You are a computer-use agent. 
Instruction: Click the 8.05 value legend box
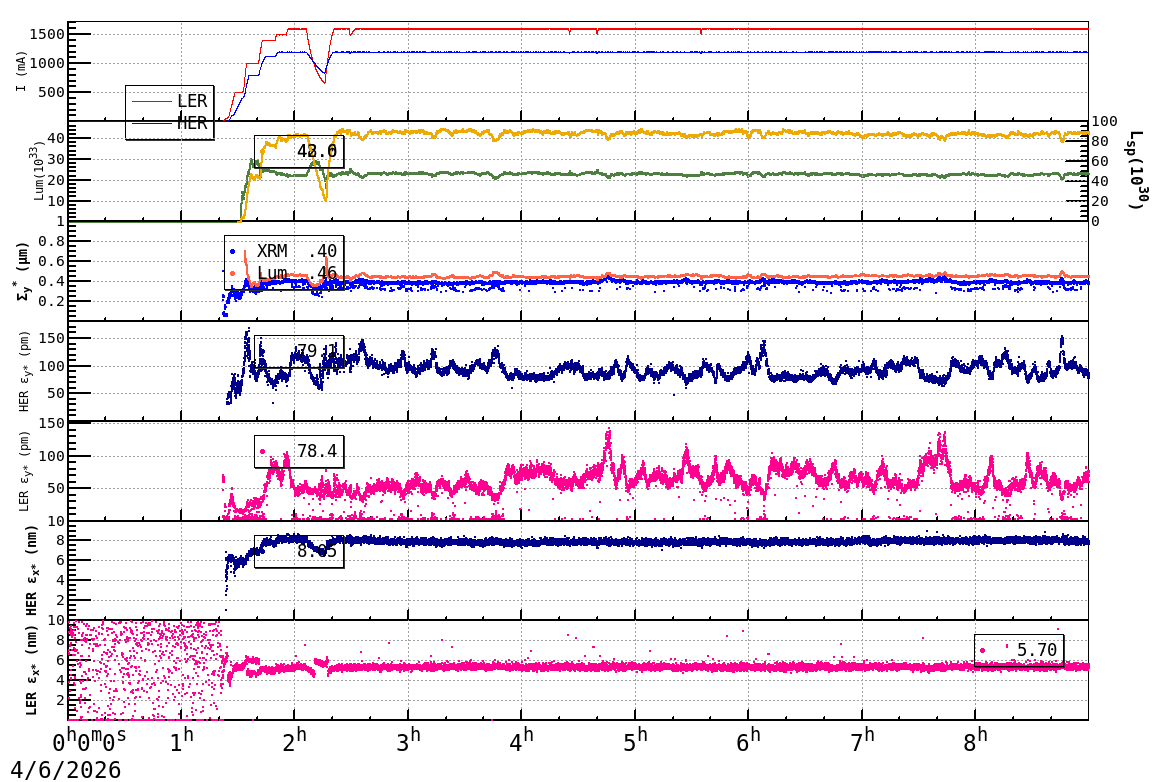coord(299,552)
